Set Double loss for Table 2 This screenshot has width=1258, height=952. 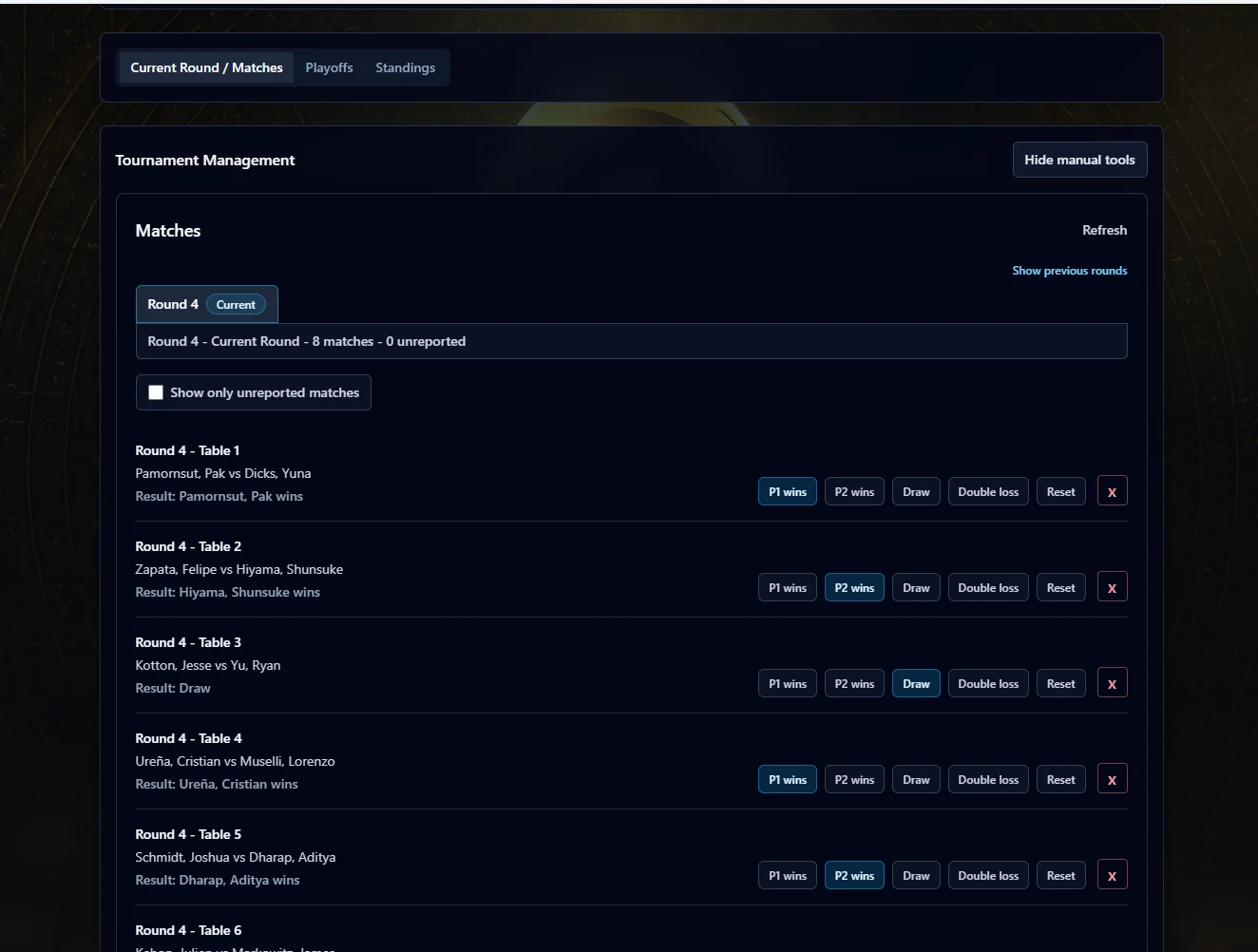click(x=988, y=587)
